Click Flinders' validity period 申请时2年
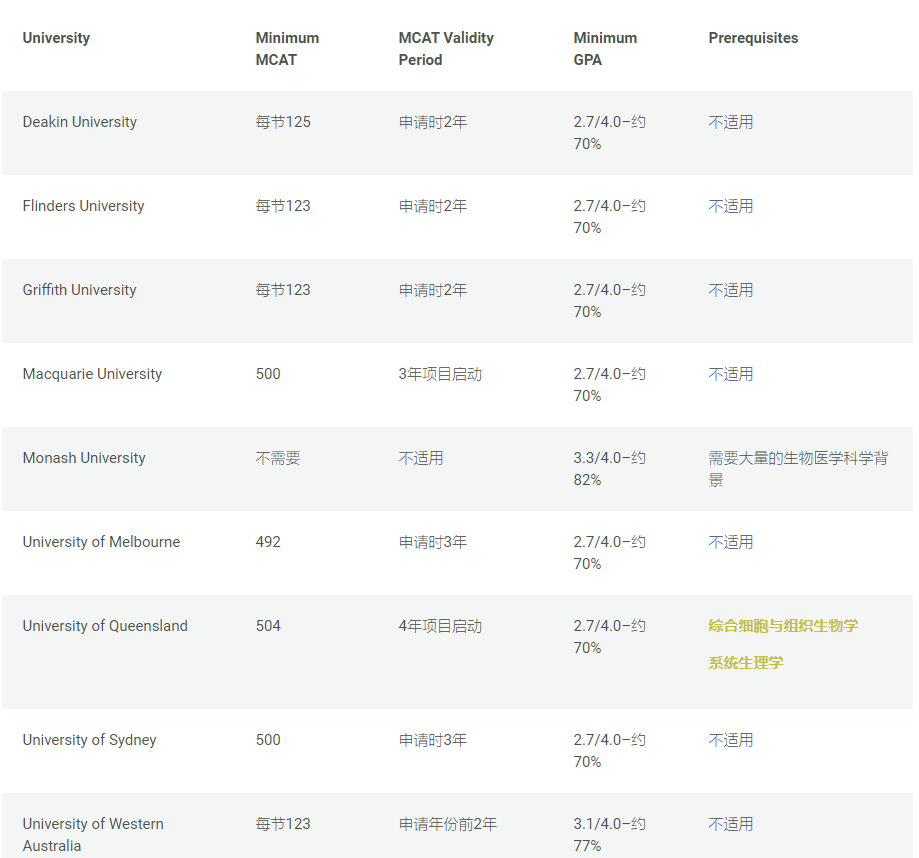Image resolution: width=919 pixels, height=858 pixels. click(x=433, y=206)
